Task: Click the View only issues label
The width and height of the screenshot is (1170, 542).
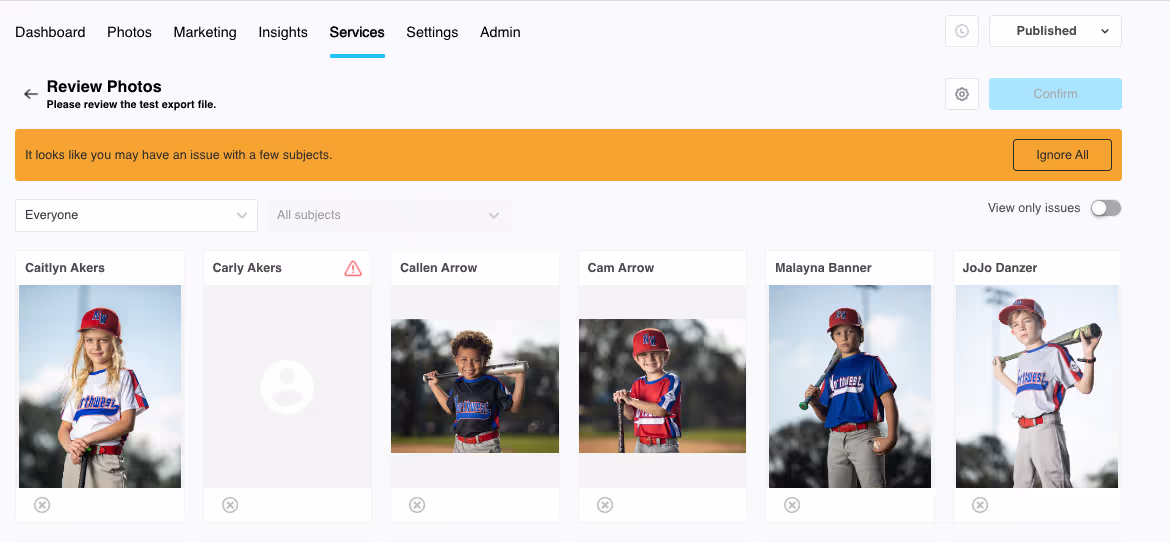Action: (1034, 208)
